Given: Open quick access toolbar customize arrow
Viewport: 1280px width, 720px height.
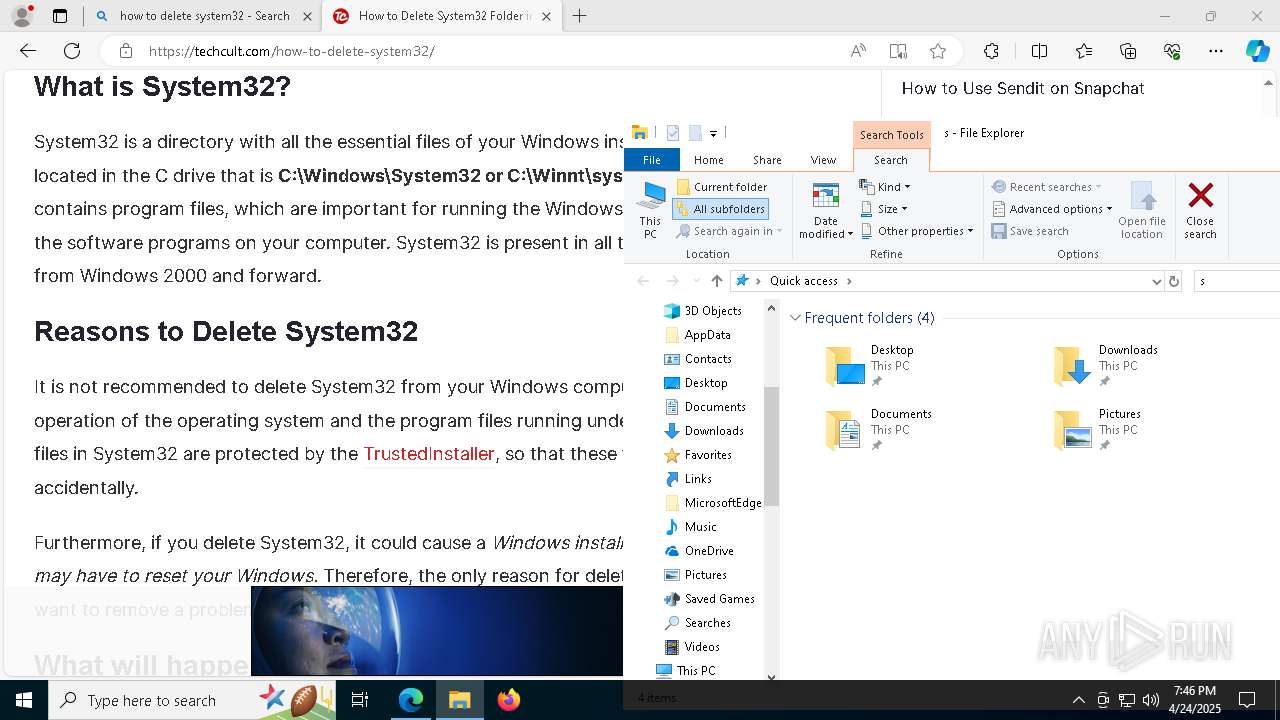Looking at the screenshot, I should [713, 133].
